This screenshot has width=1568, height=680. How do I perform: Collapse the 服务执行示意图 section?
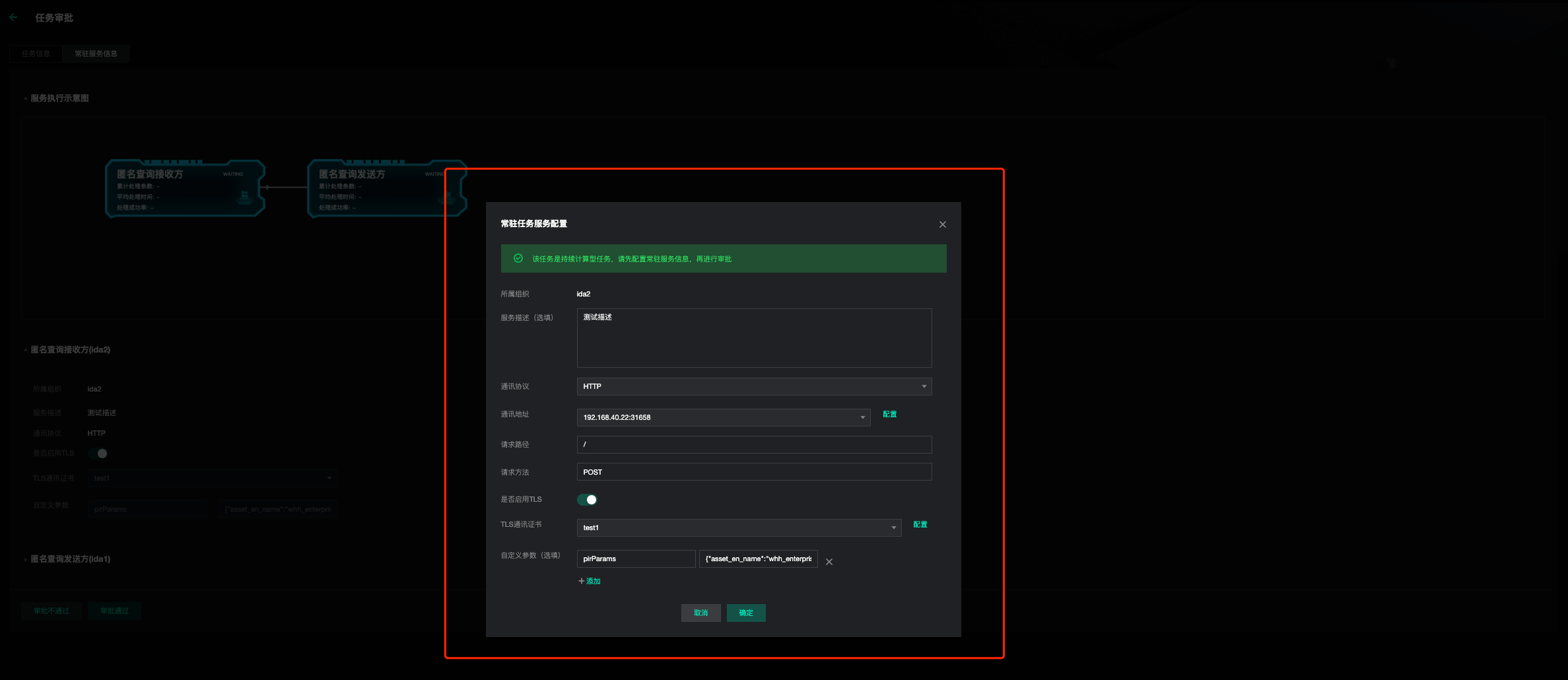[x=58, y=98]
